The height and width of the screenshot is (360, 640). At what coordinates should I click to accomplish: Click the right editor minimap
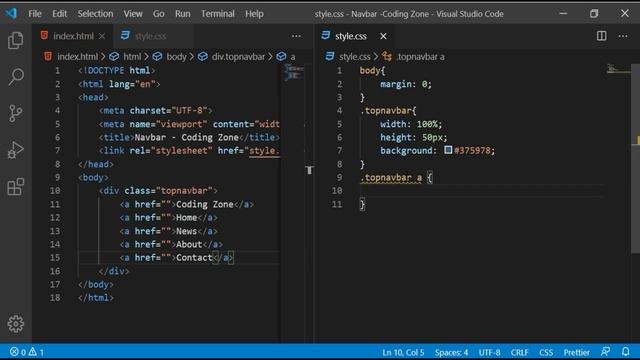coord(618,69)
